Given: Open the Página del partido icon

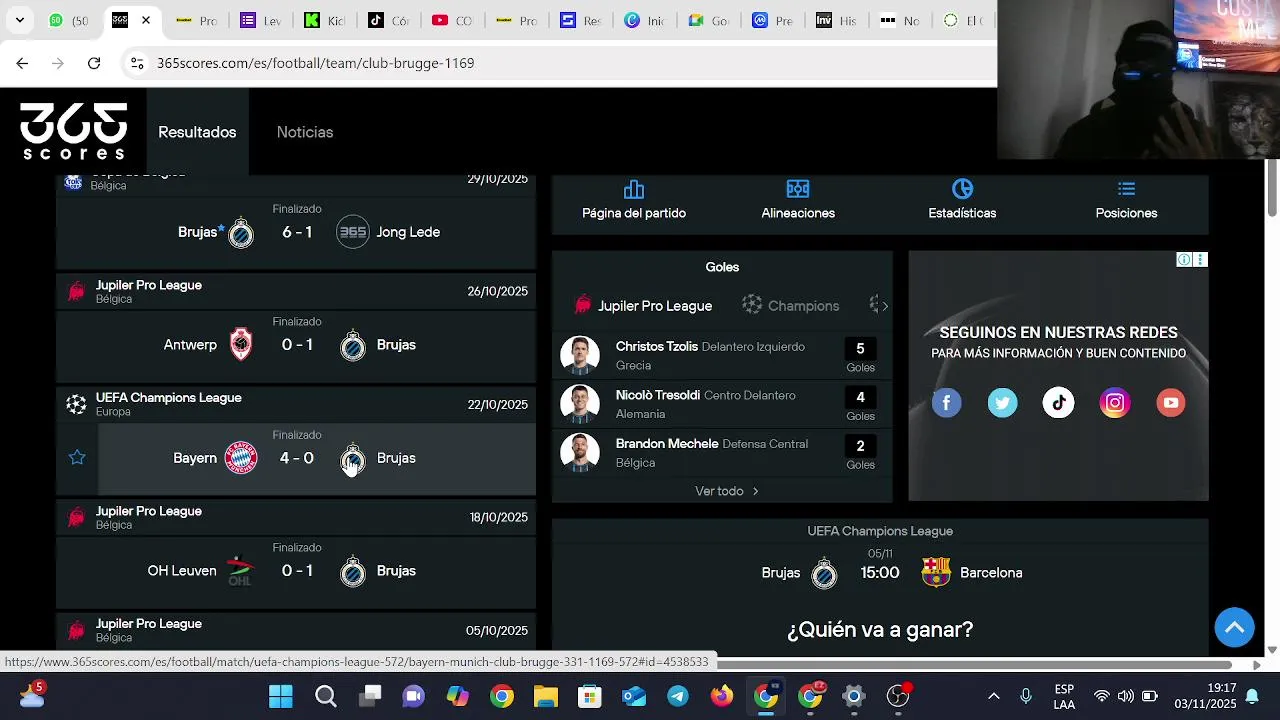Looking at the screenshot, I should [x=634, y=190].
